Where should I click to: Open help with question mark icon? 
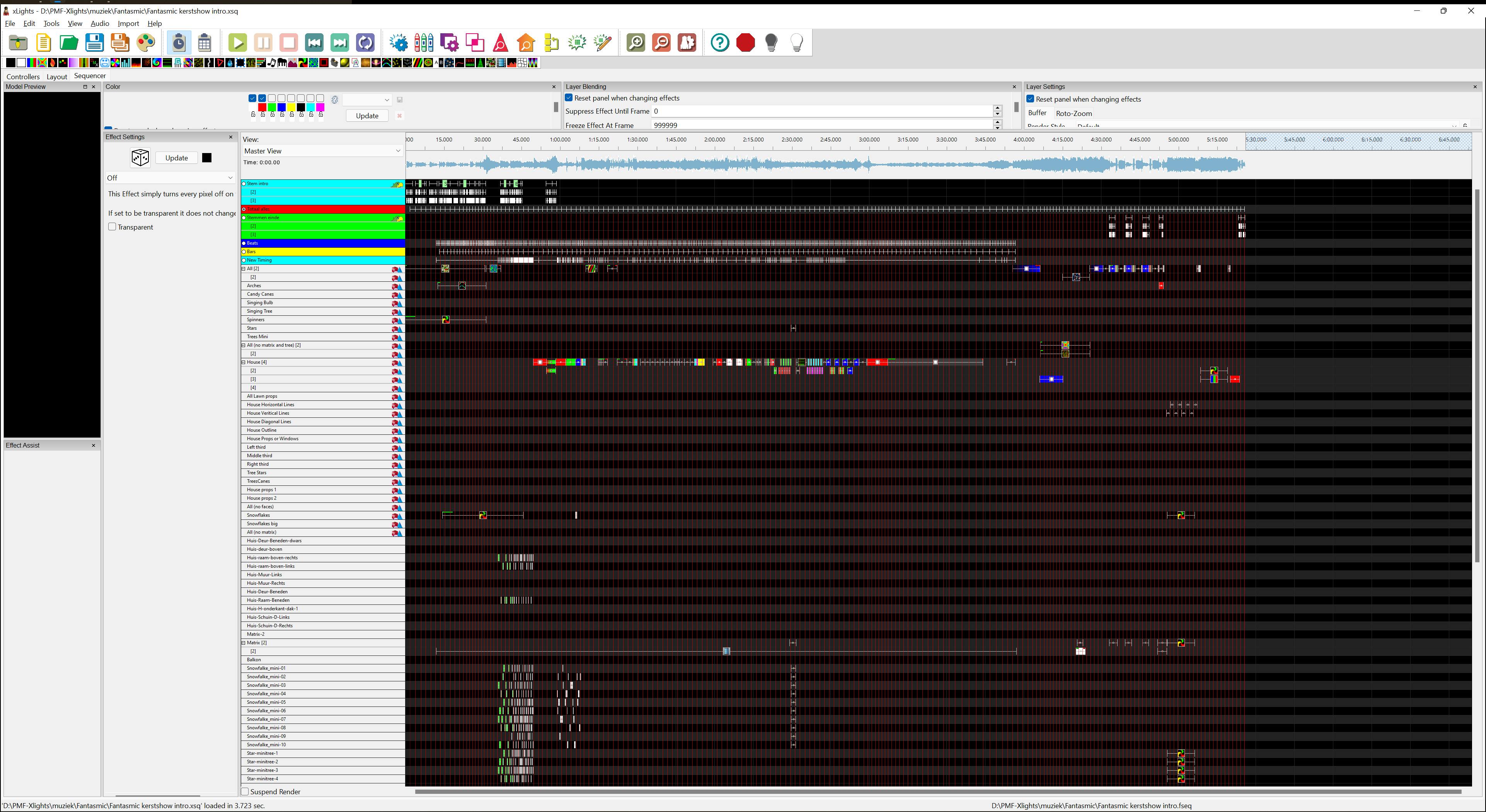point(719,43)
